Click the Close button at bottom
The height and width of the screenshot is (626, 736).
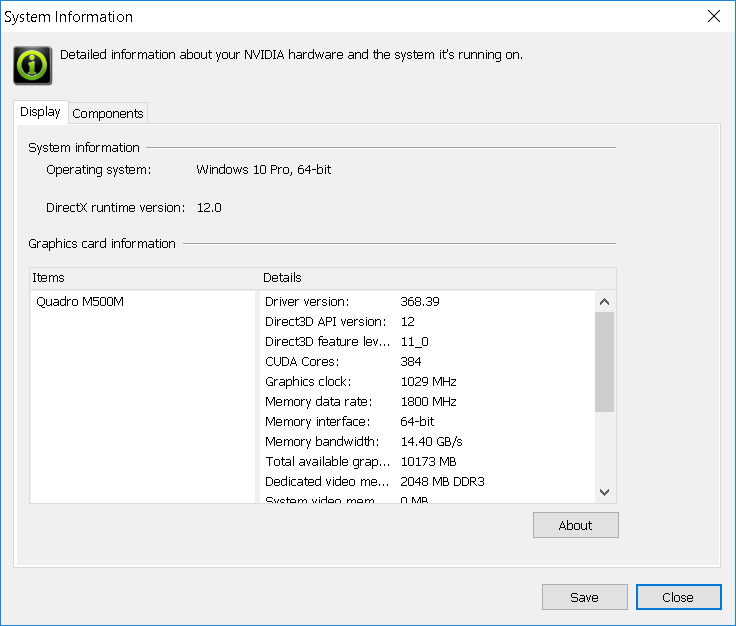[677, 597]
